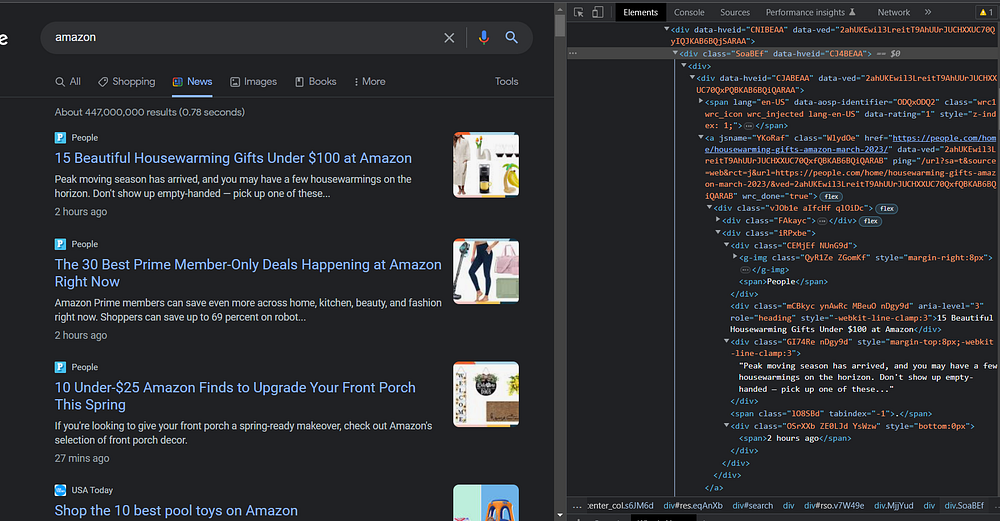Click People publisher icon above Housewarming article
Image resolution: width=1000 pixels, height=521 pixels.
[x=60, y=138]
